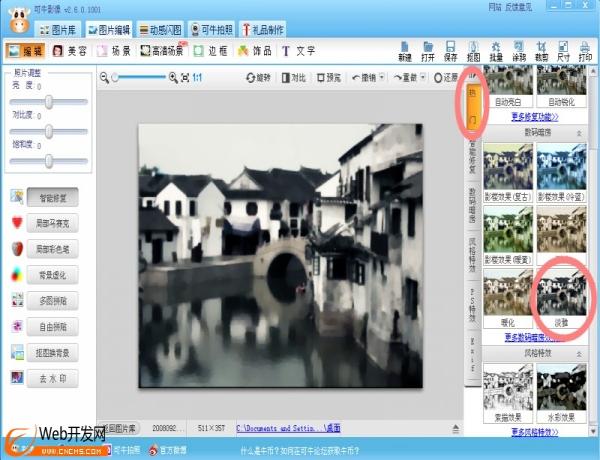600x460 pixels.
Task: Click the 保存 (Save) toolbar icon
Action: 449,50
